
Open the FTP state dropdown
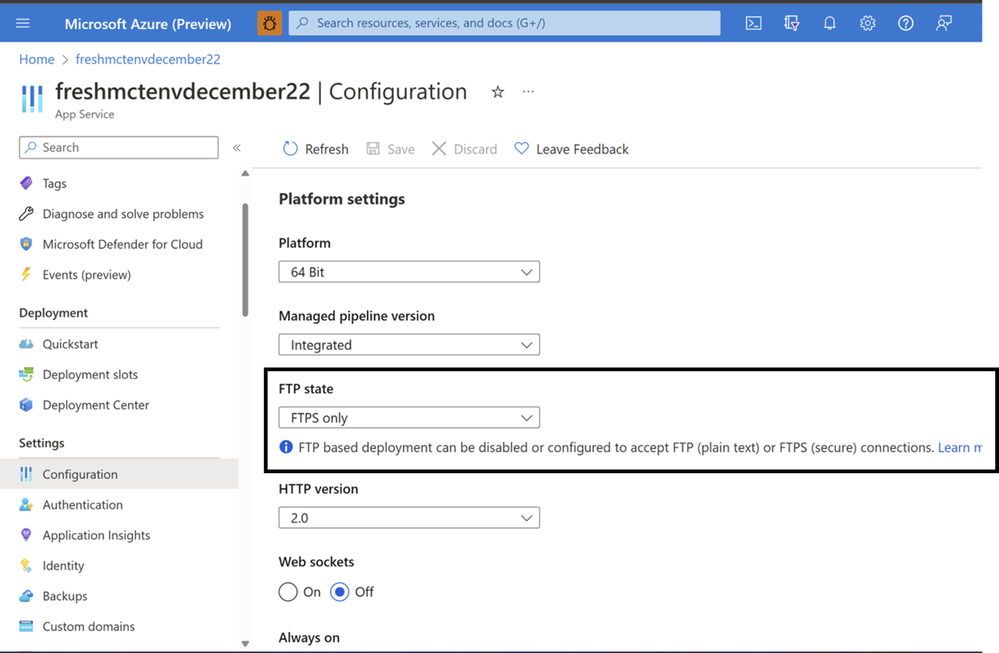[409, 418]
